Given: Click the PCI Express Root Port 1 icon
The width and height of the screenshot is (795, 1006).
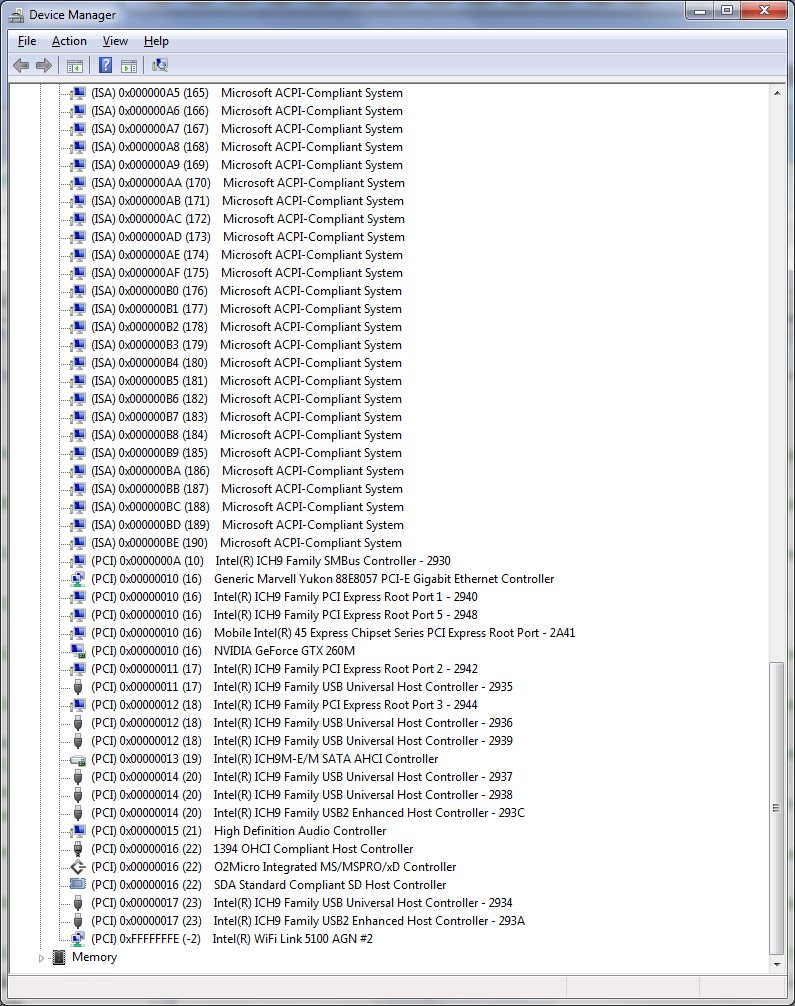Looking at the screenshot, I should (x=78, y=597).
